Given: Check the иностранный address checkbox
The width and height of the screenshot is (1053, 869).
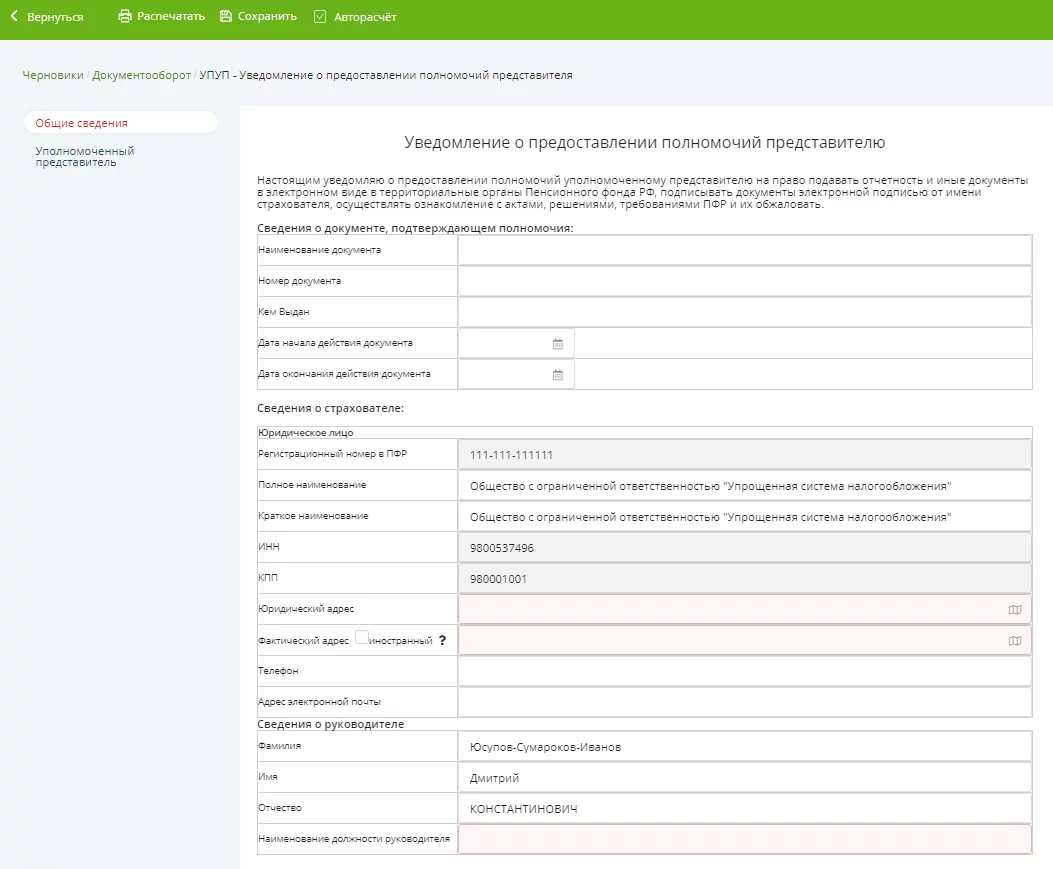Looking at the screenshot, I should point(362,638).
